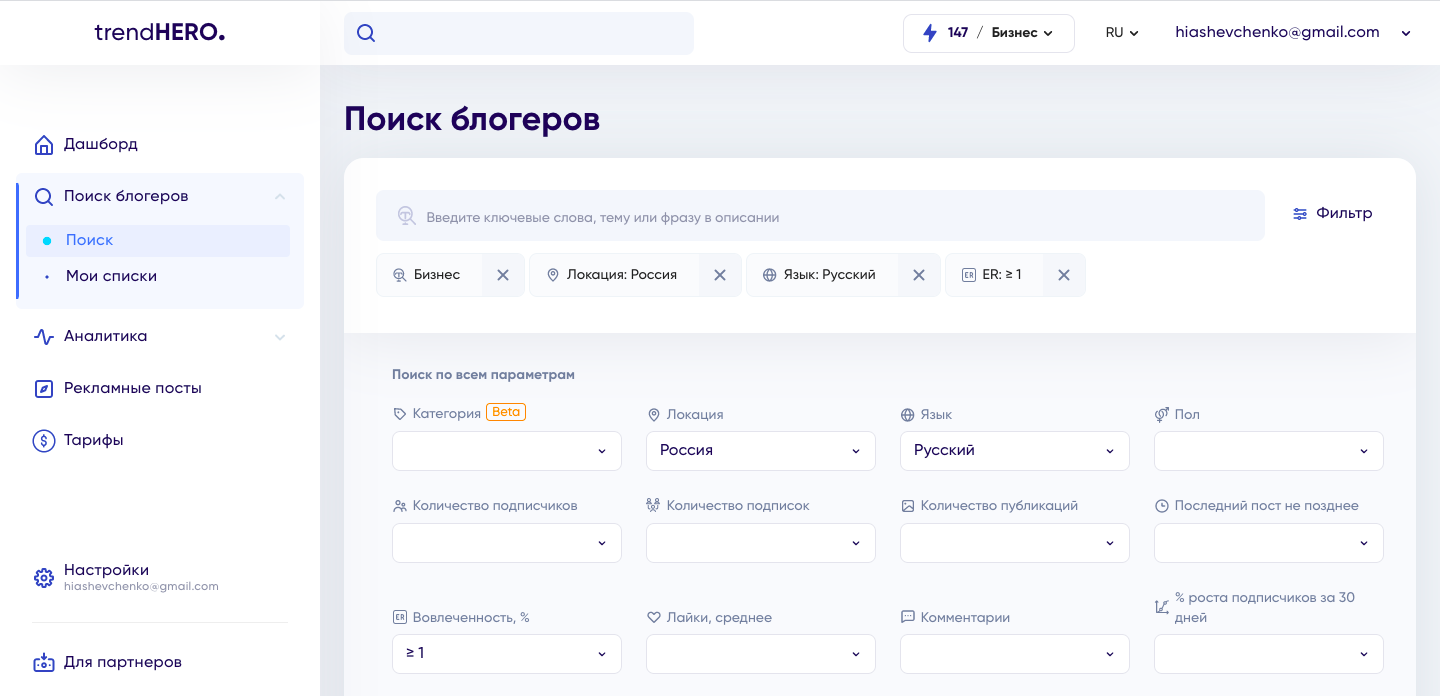Open the Локация dropdown showing Россия
Screen dimensions: 1440x696
coord(761,451)
